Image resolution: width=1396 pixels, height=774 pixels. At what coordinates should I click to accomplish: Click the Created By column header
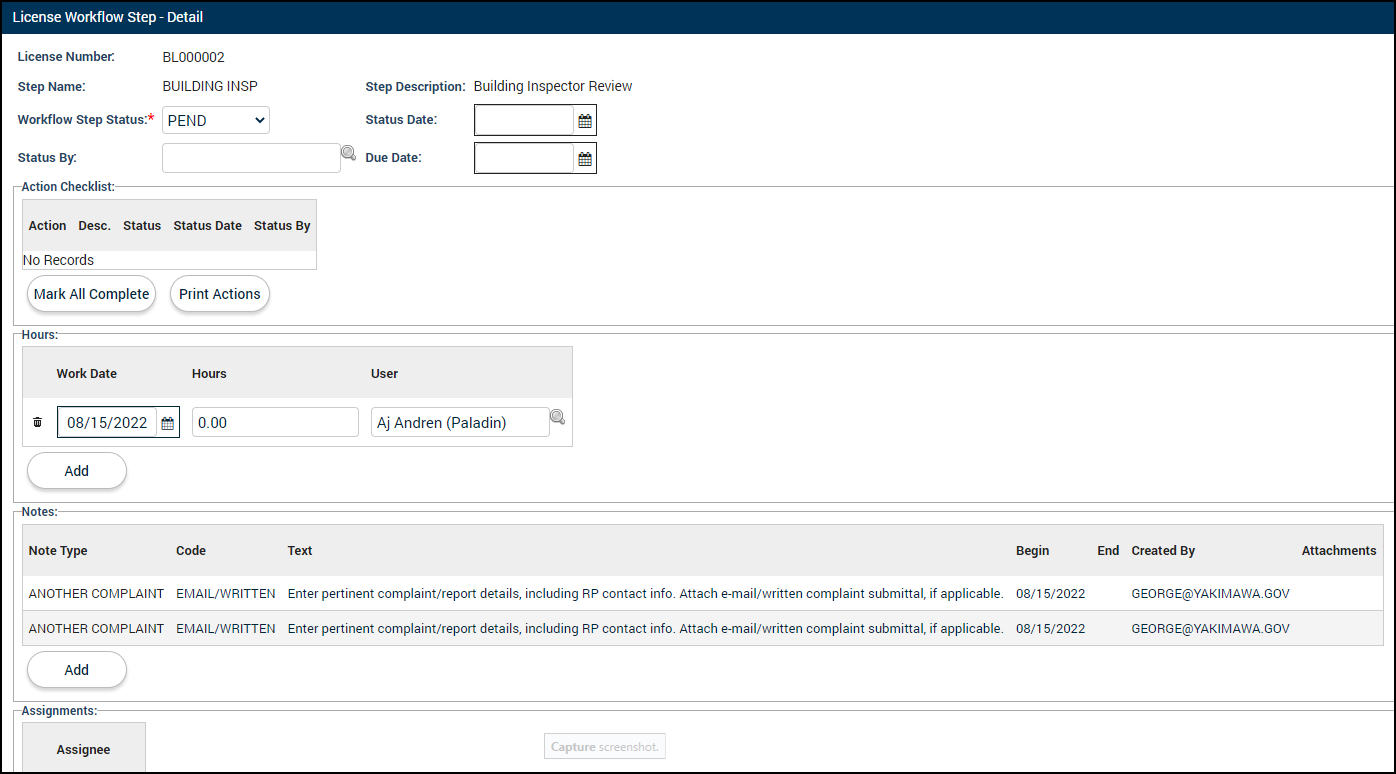coord(1163,551)
